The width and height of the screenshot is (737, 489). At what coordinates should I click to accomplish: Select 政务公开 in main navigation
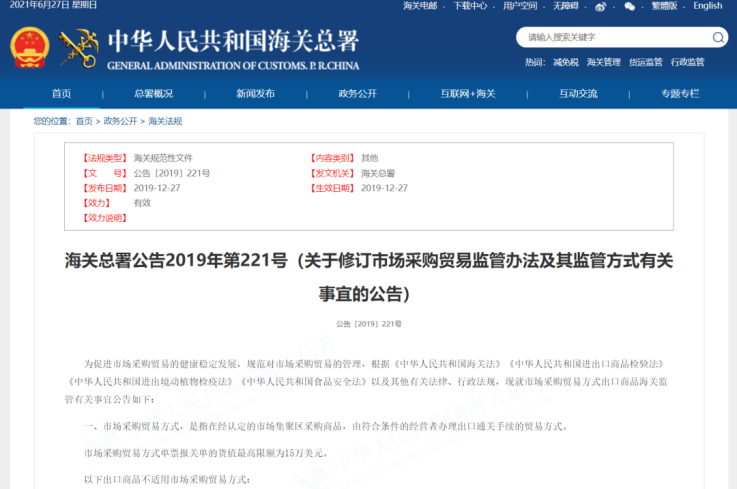coord(357,94)
